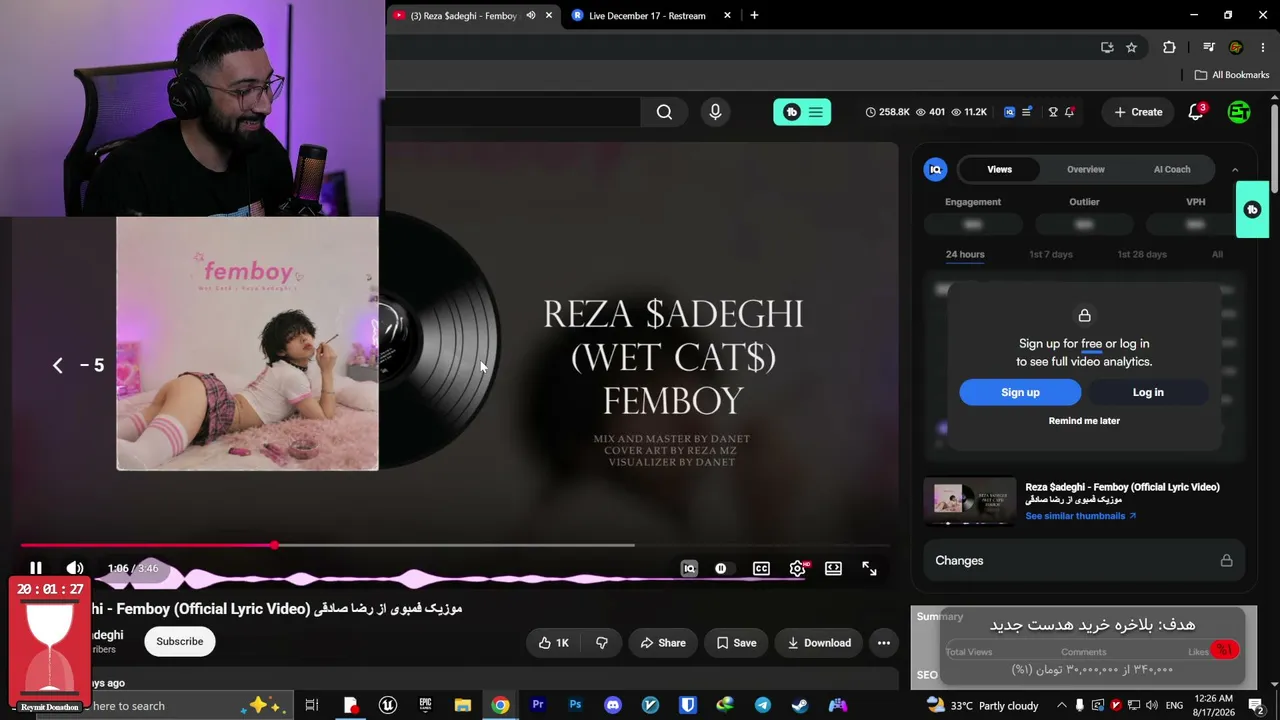The width and height of the screenshot is (1280, 720).
Task: Click the YouTube search magnifier button
Action: (664, 112)
